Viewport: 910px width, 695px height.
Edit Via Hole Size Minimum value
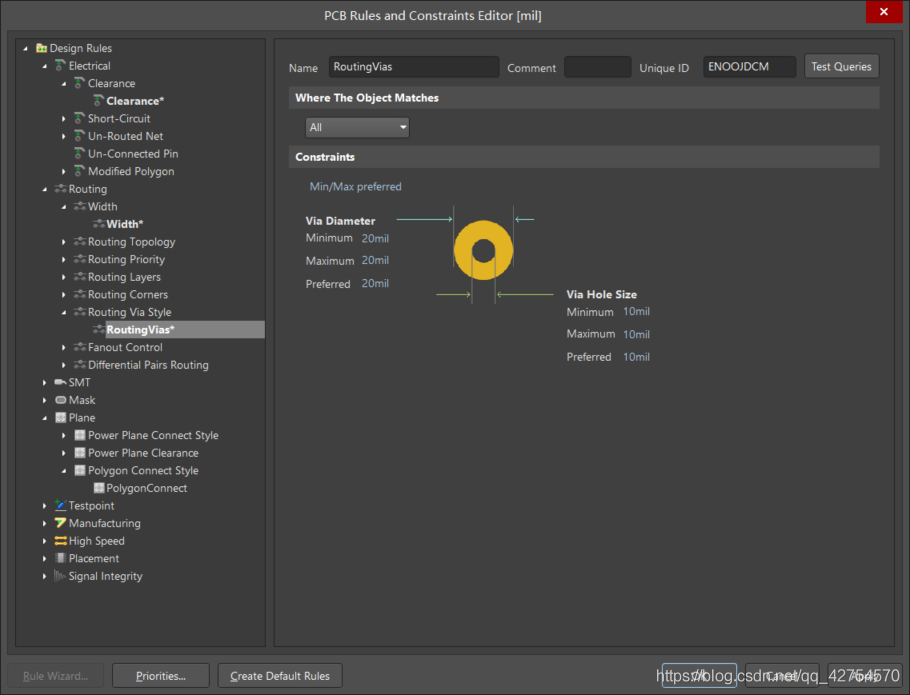point(636,312)
